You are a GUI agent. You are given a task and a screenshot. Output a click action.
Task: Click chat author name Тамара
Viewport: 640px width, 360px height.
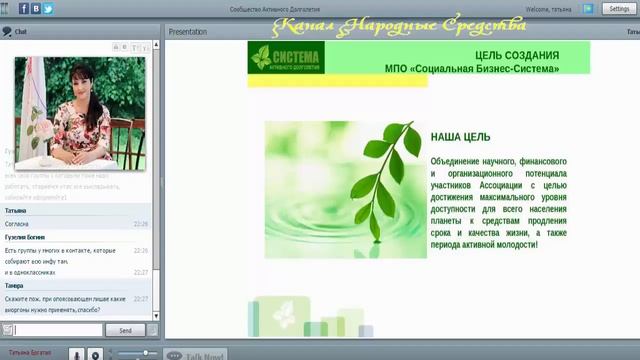tap(14, 286)
